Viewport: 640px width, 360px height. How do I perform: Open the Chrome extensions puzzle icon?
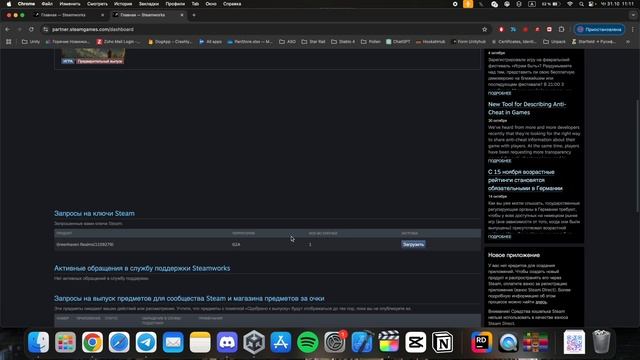point(562,29)
